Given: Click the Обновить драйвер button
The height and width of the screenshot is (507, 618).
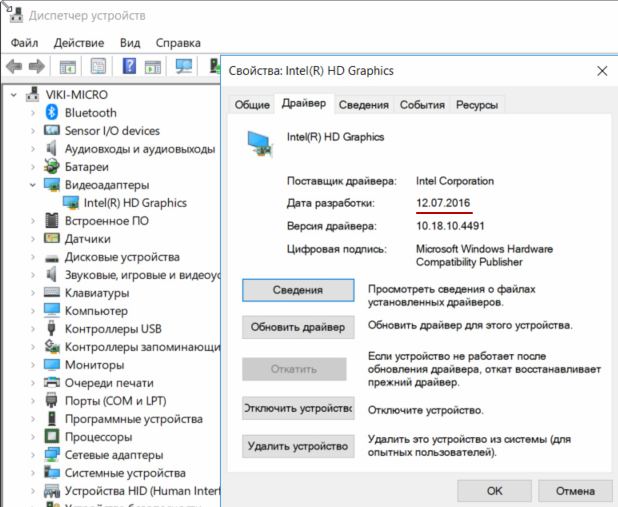Looking at the screenshot, I should 298,327.
